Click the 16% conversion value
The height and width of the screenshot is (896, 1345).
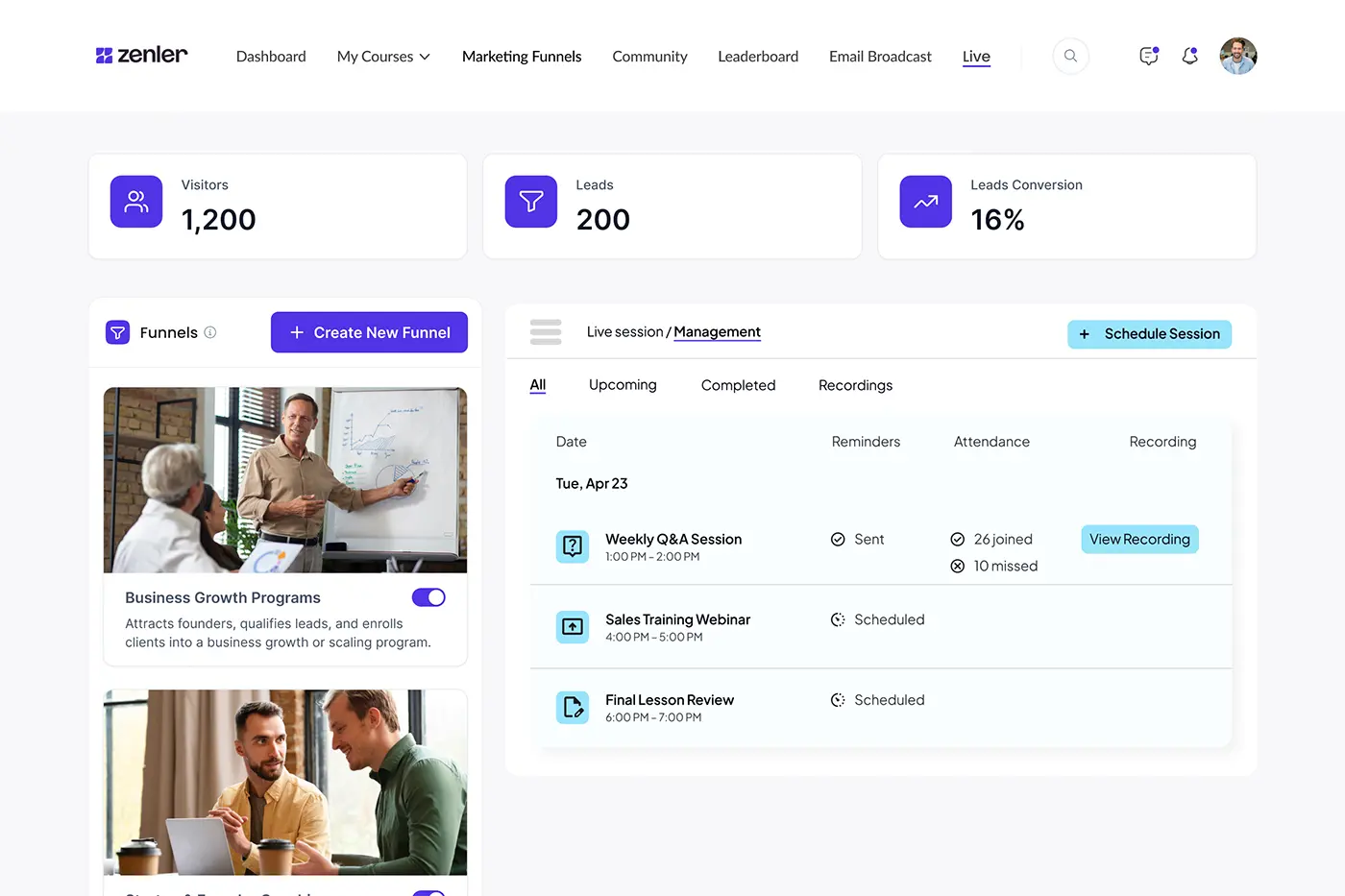997,220
